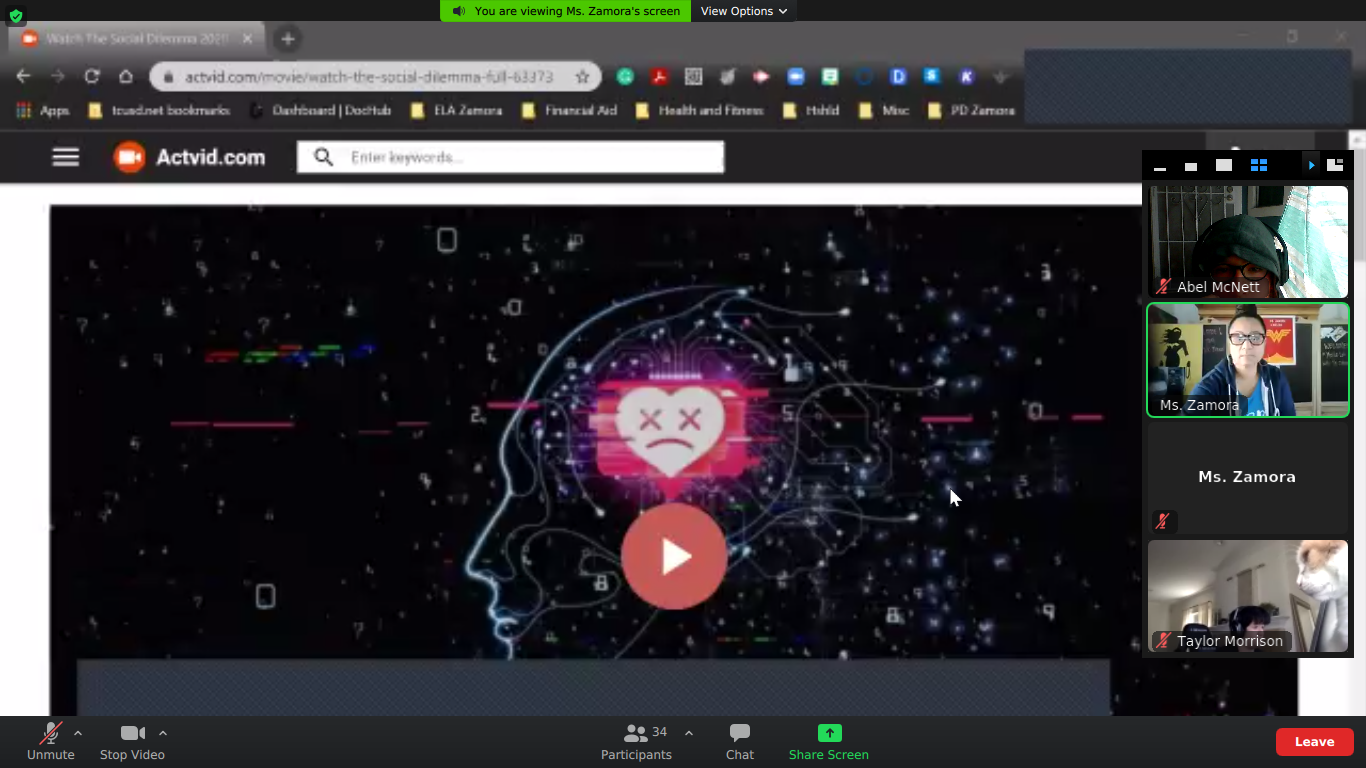
Task: Select Taylor Morrison's video thumbnail
Action: click(x=1248, y=596)
